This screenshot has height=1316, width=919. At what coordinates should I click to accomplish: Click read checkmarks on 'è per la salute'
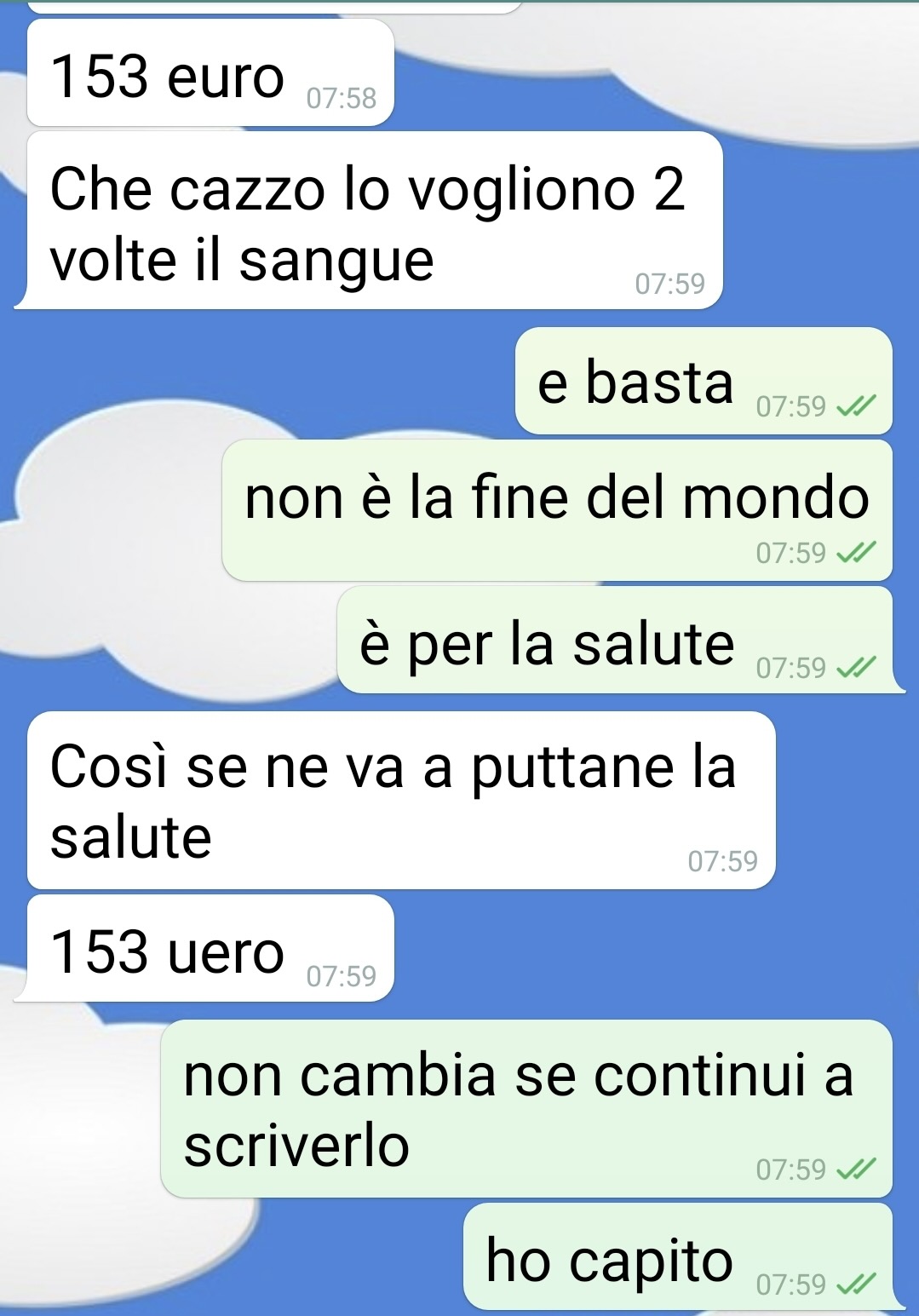pyautogui.click(x=855, y=668)
